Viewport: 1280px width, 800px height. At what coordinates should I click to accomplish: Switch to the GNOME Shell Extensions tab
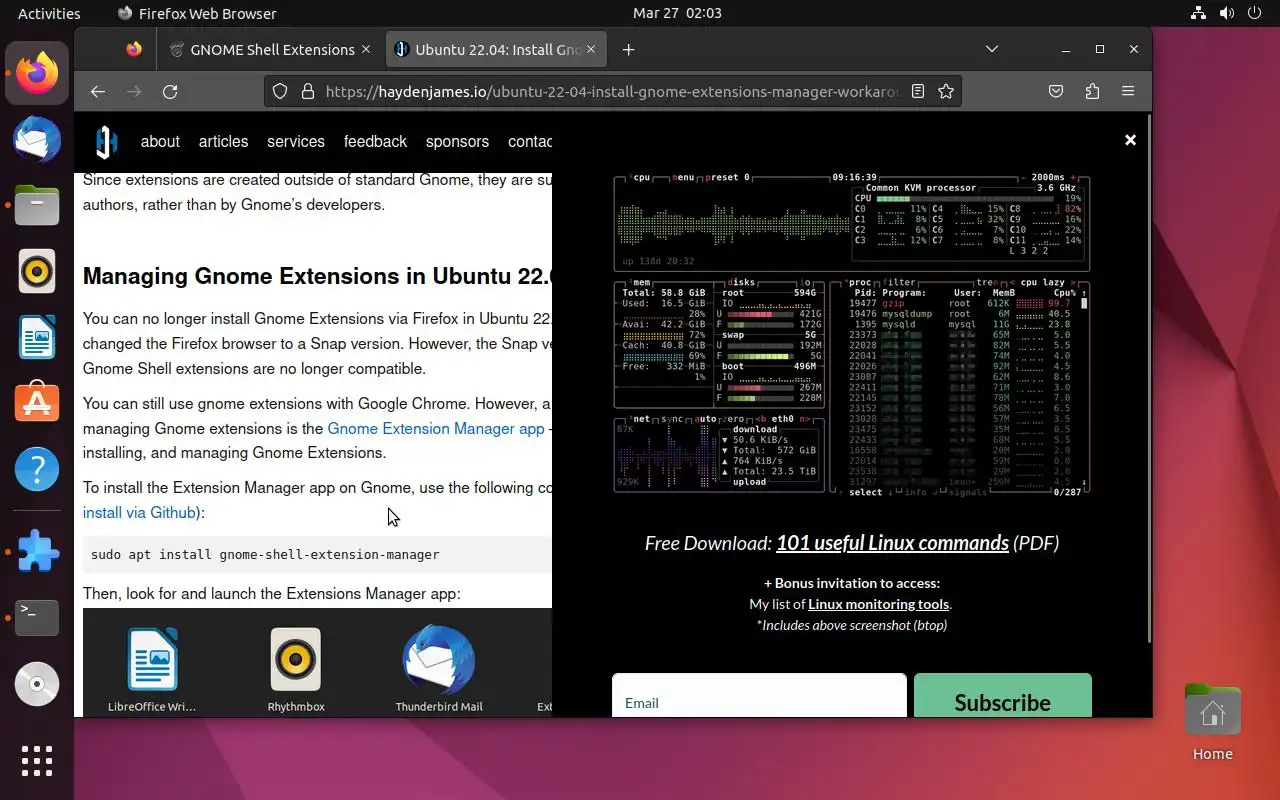(270, 49)
